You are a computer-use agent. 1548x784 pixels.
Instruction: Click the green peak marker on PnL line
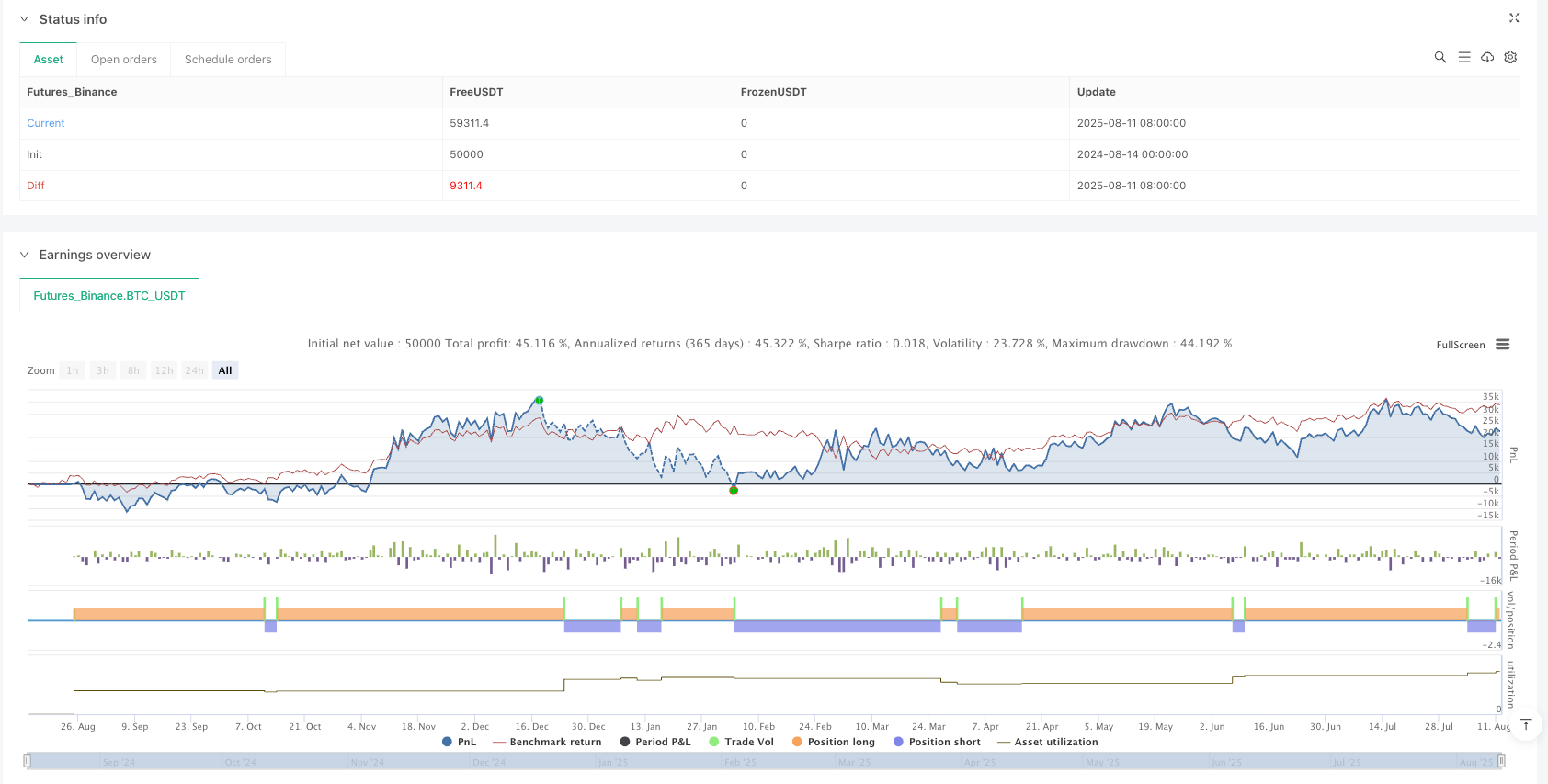point(540,401)
